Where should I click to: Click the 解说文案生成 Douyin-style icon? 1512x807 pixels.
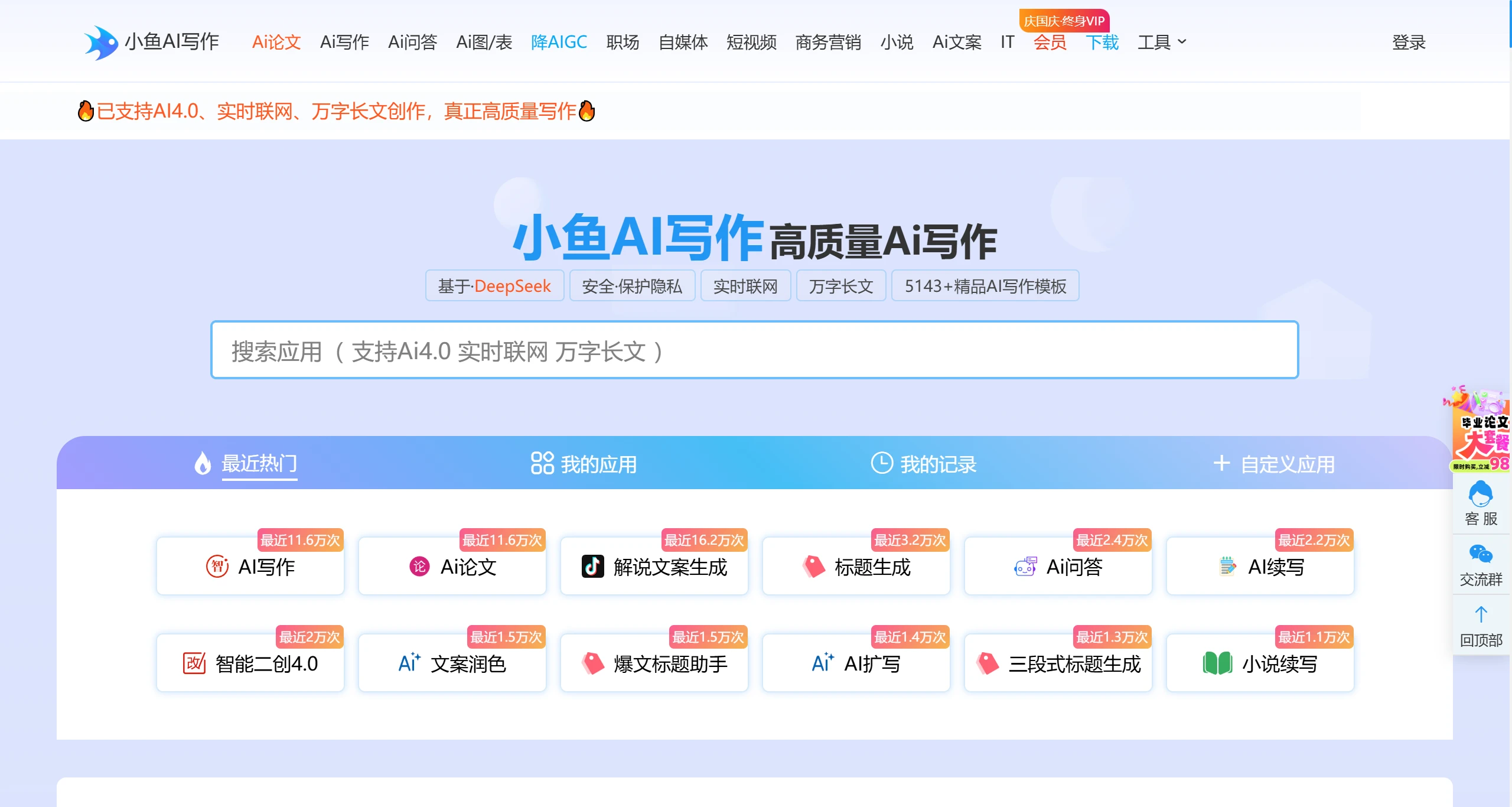tap(593, 567)
